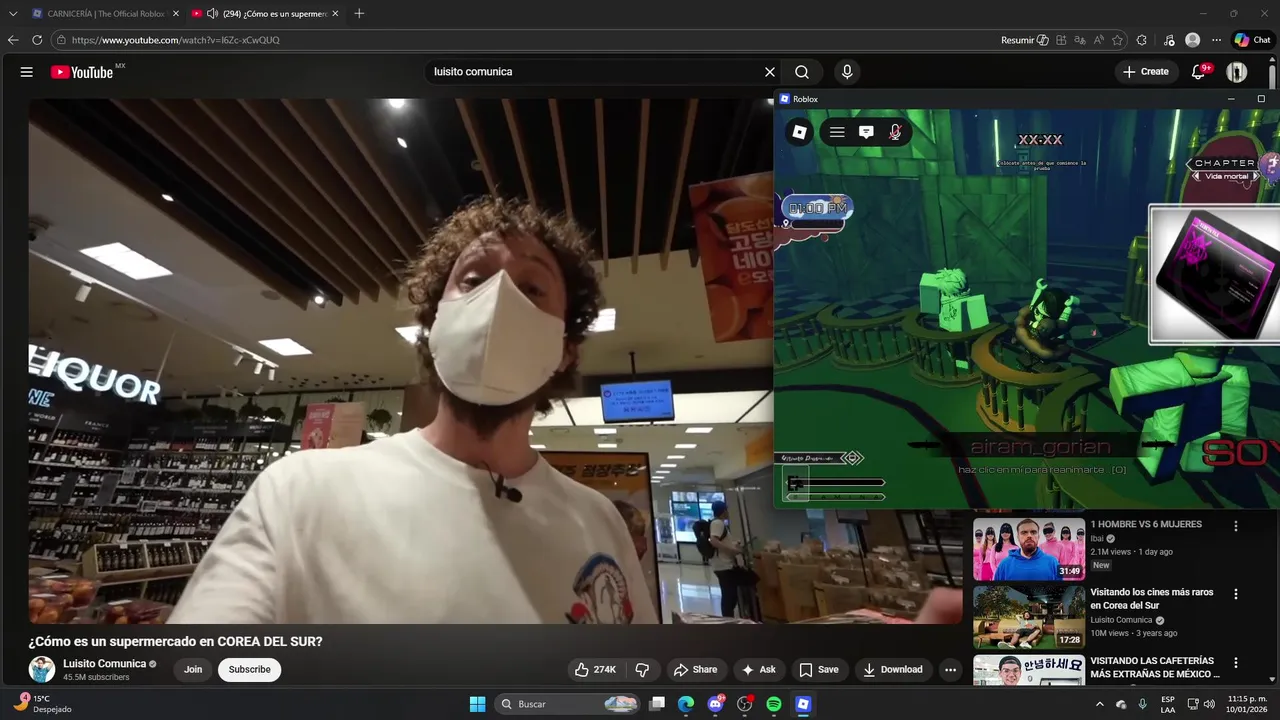This screenshot has width=1280, height=720.
Task: Open Spotify from the taskbar
Action: pyautogui.click(x=773, y=704)
